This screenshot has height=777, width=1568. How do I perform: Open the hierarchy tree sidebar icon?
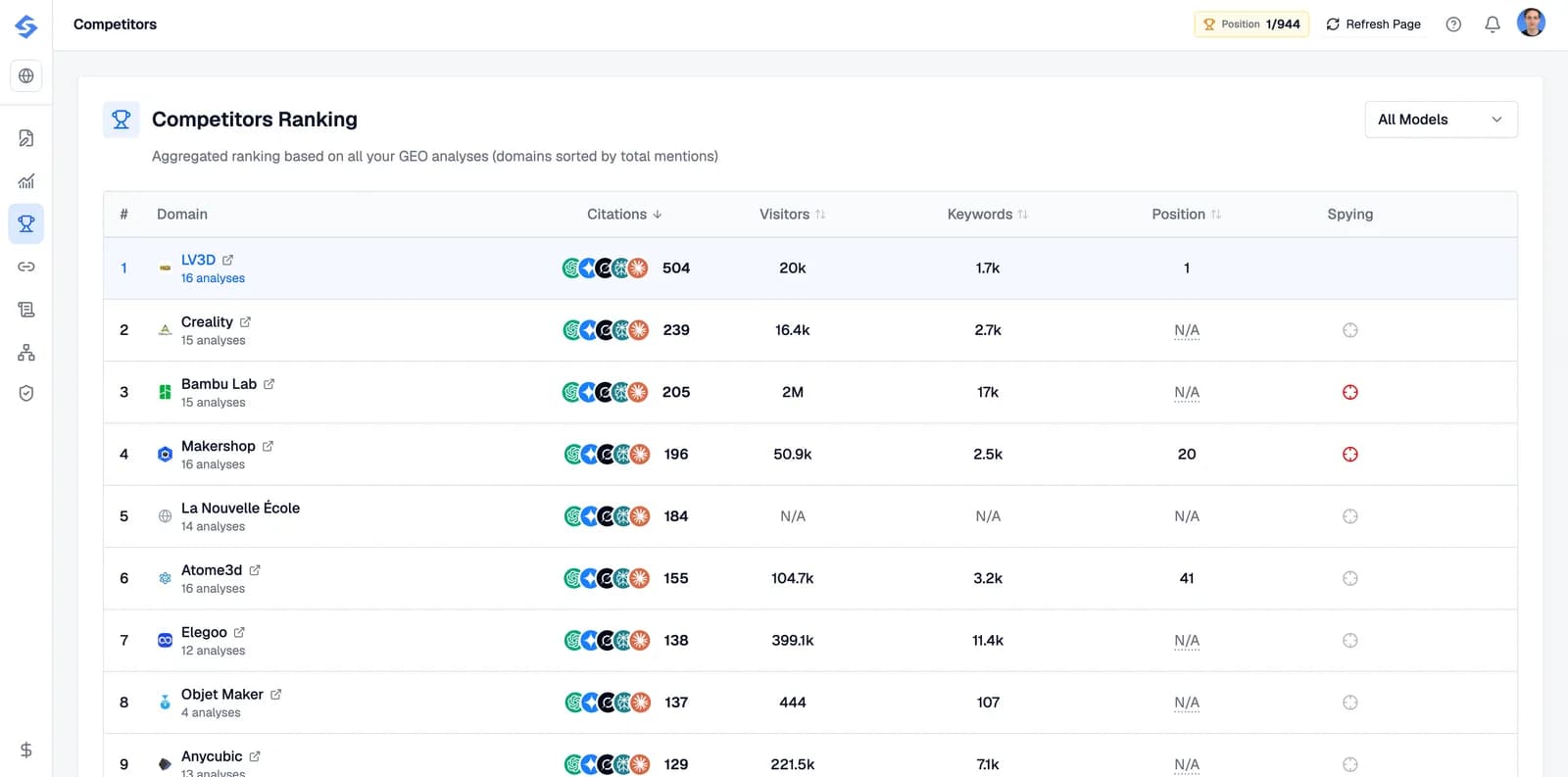(x=26, y=353)
